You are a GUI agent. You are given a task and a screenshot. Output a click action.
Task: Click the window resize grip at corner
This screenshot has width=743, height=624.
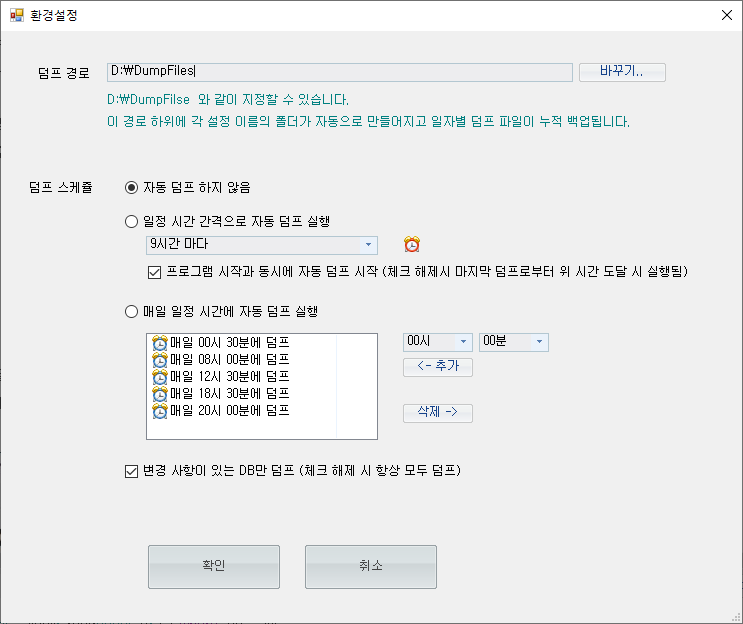[736, 618]
